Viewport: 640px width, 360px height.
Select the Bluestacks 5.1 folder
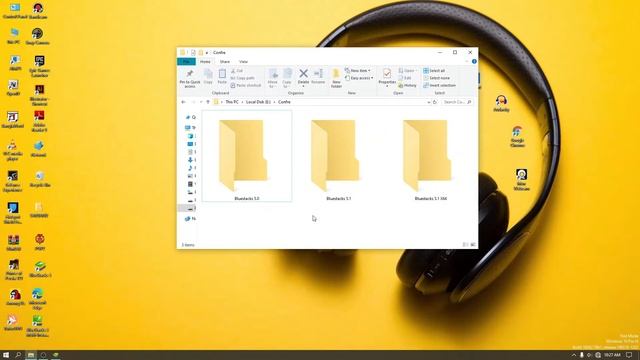coord(338,159)
